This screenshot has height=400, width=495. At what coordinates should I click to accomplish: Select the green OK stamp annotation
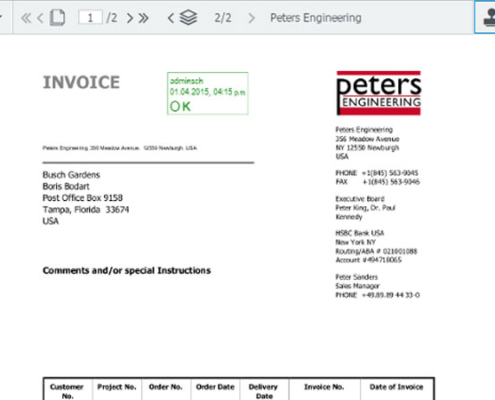(x=208, y=93)
